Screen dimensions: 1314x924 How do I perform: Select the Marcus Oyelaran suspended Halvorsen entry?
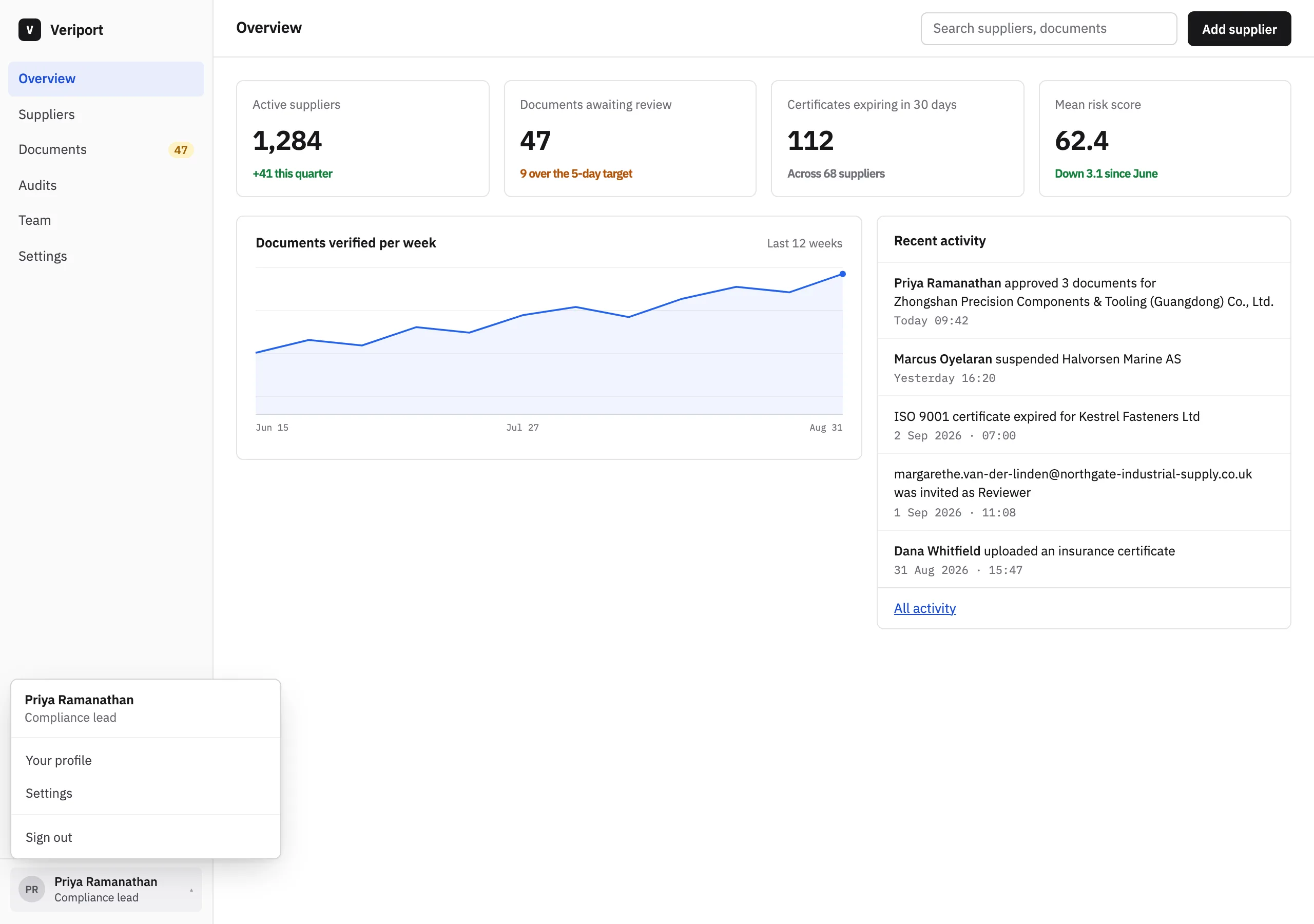coord(1084,368)
